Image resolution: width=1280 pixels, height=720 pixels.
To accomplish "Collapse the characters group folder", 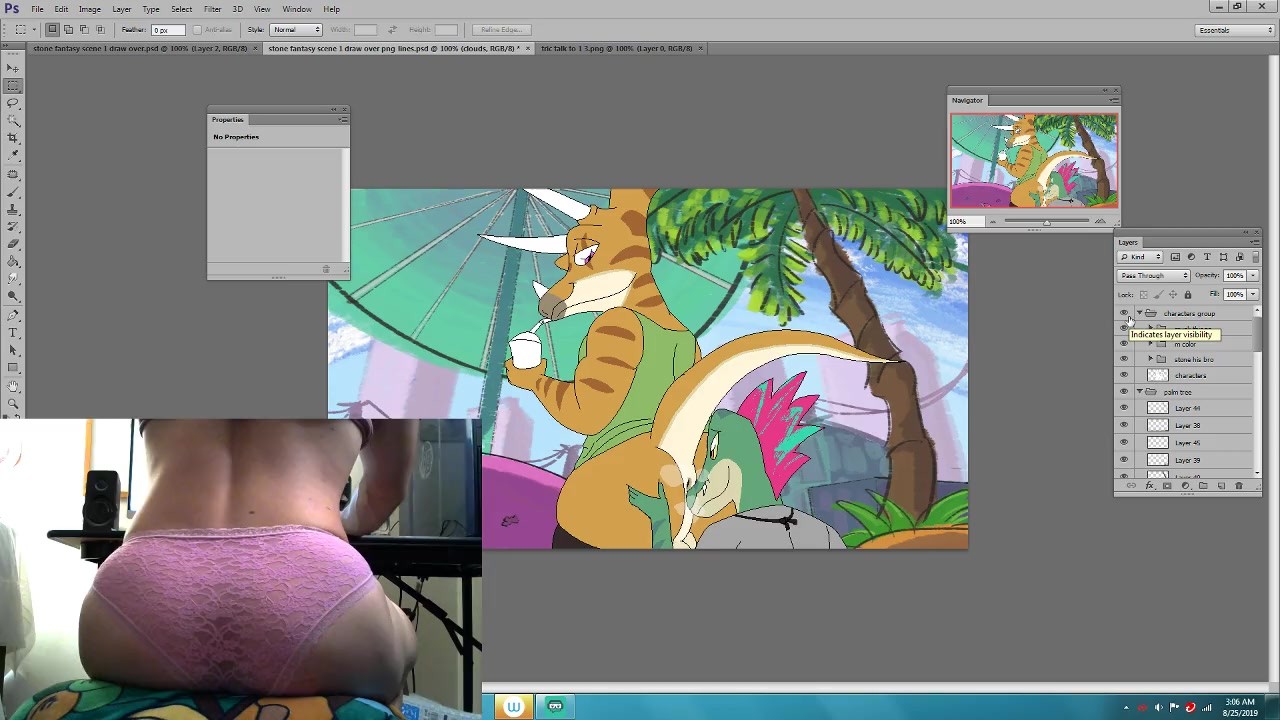I will point(1139,313).
